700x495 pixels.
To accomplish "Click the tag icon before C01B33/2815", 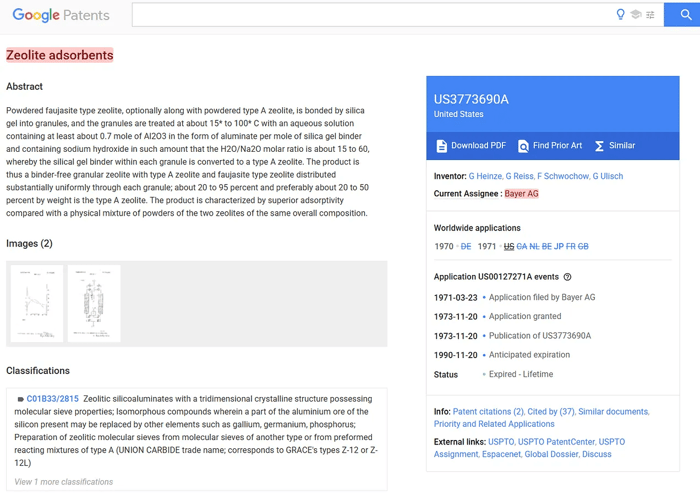I will pyautogui.click(x=20, y=399).
